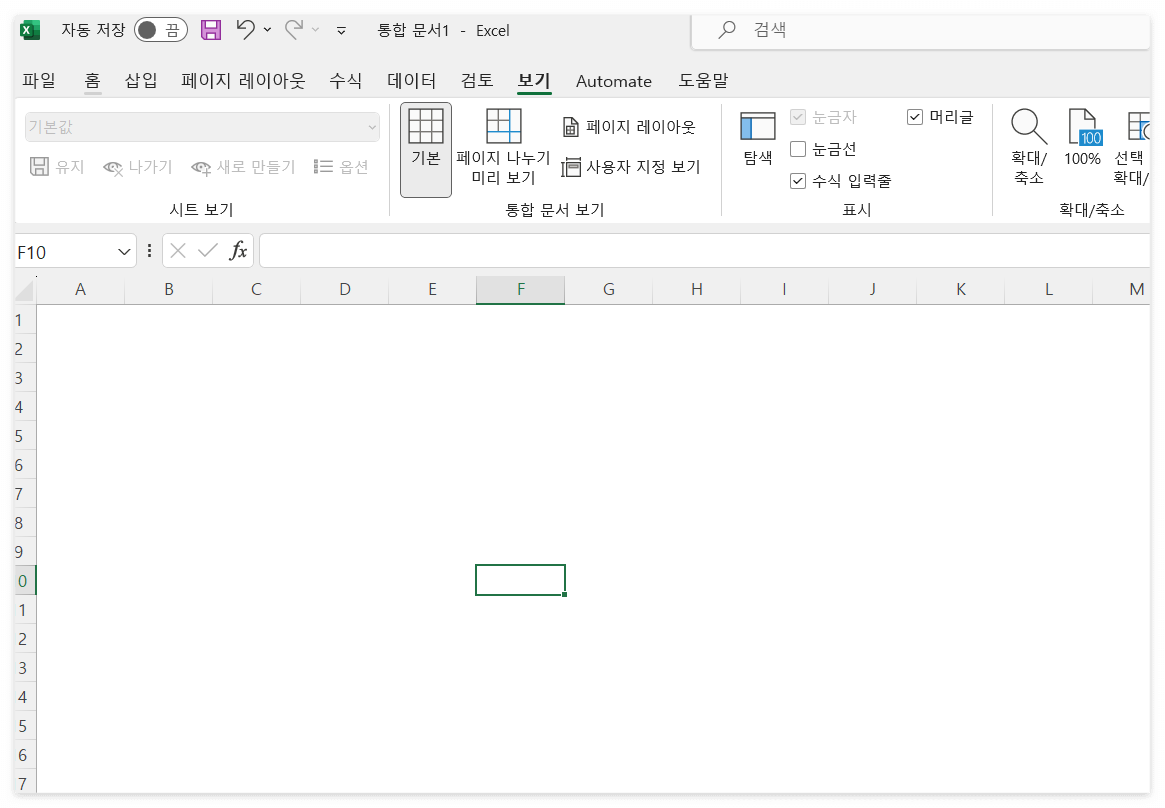Switch to the 홈 tab

pyautogui.click(x=92, y=80)
